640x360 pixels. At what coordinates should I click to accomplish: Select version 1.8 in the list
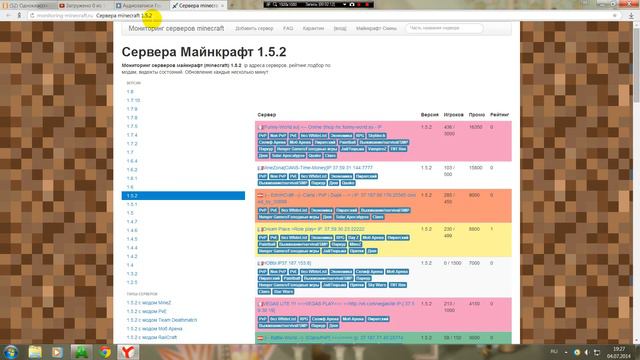(x=130, y=92)
